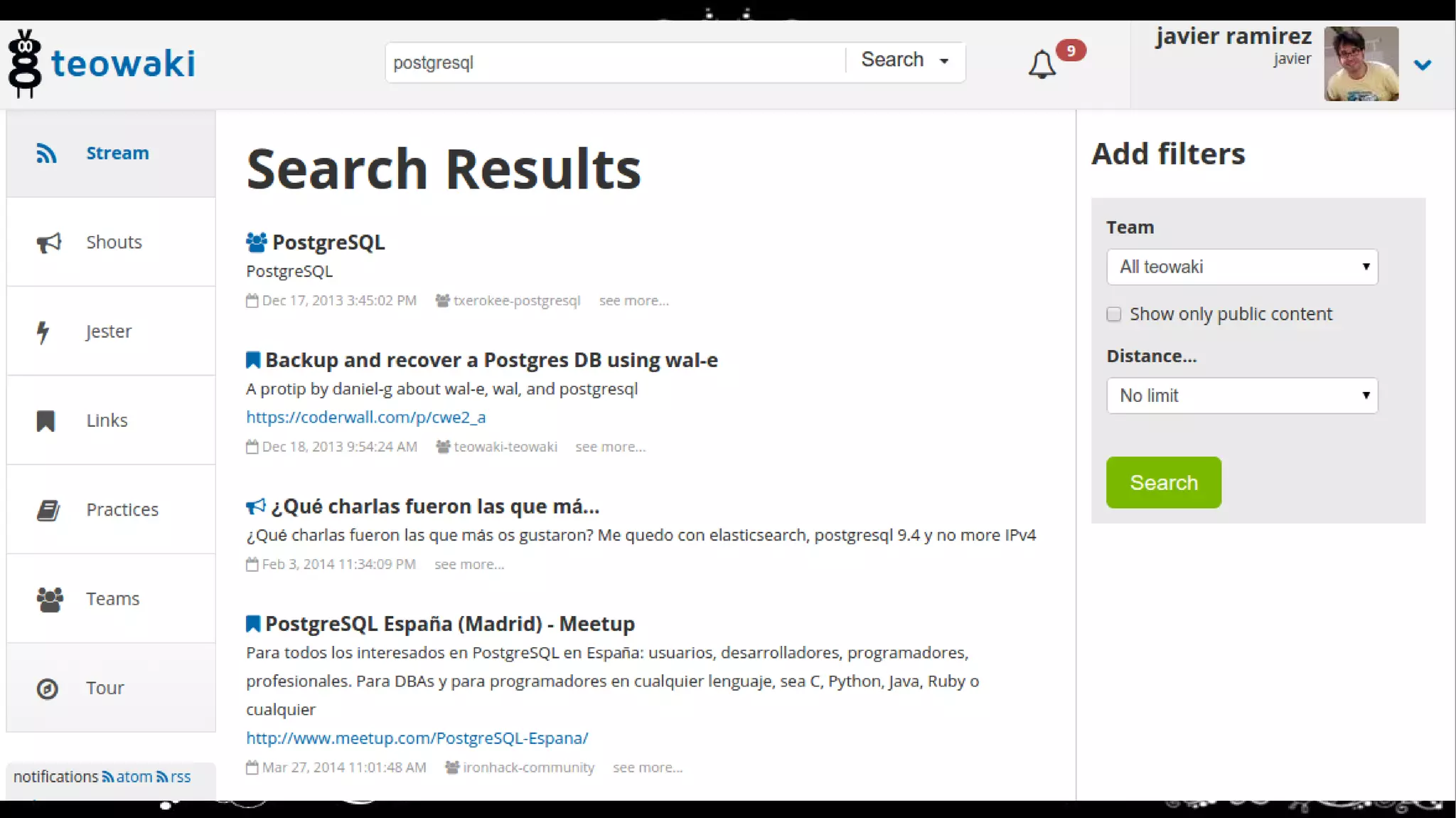Open the meetup.com PostgreSQL-Espana link
The height and width of the screenshot is (818, 1456).
pos(417,738)
